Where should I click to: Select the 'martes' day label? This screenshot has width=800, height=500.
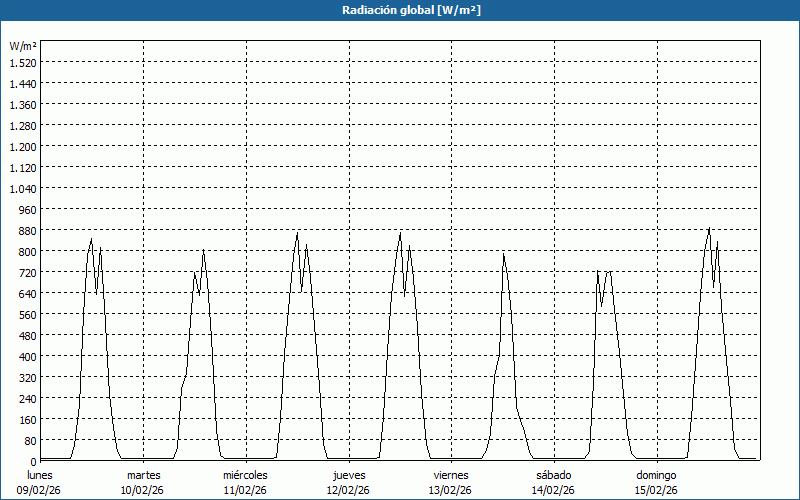(143, 474)
